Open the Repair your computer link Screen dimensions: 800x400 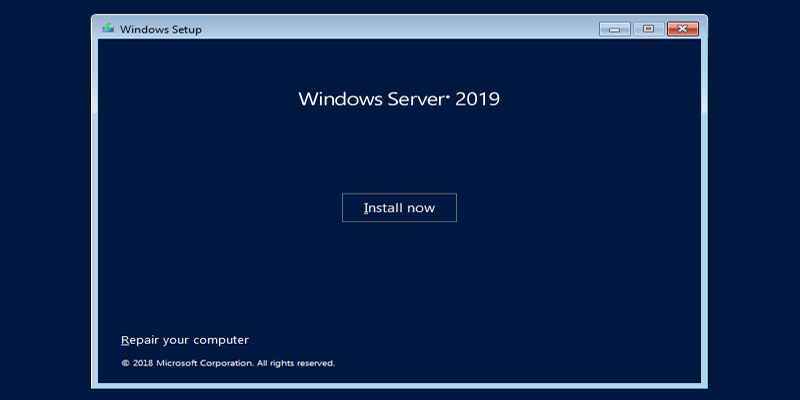tap(185, 340)
